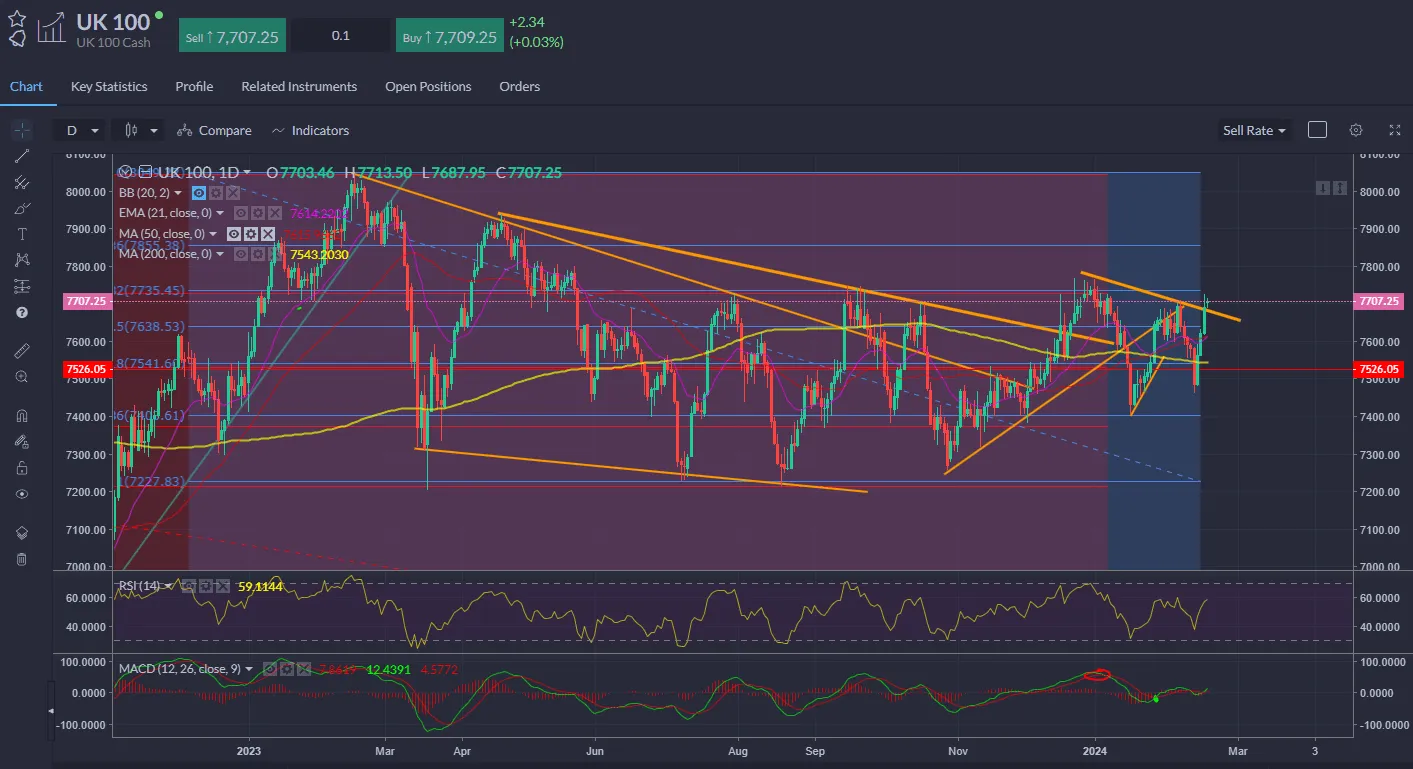The image size is (1413, 769).
Task: Choose the ruler measure tool
Action: click(x=21, y=351)
